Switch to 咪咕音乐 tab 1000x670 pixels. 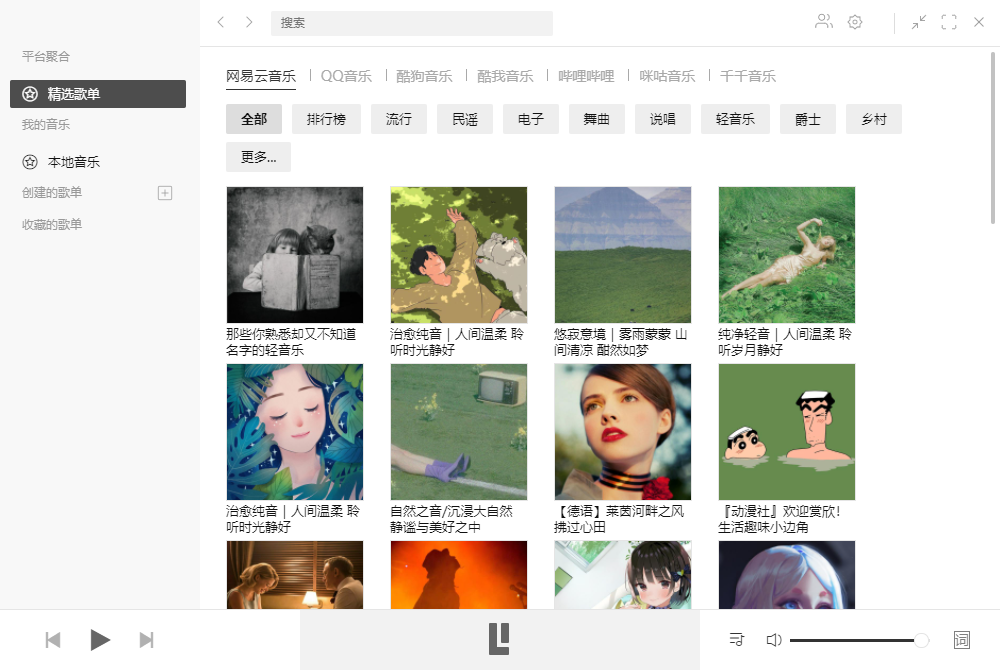667,76
